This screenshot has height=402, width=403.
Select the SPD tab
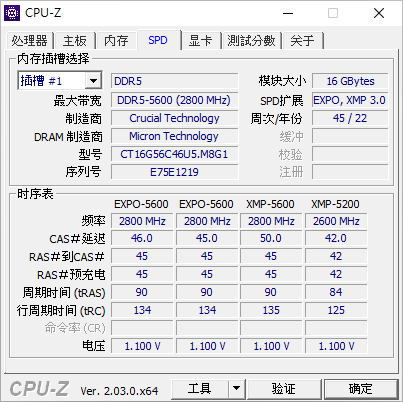(x=158, y=40)
